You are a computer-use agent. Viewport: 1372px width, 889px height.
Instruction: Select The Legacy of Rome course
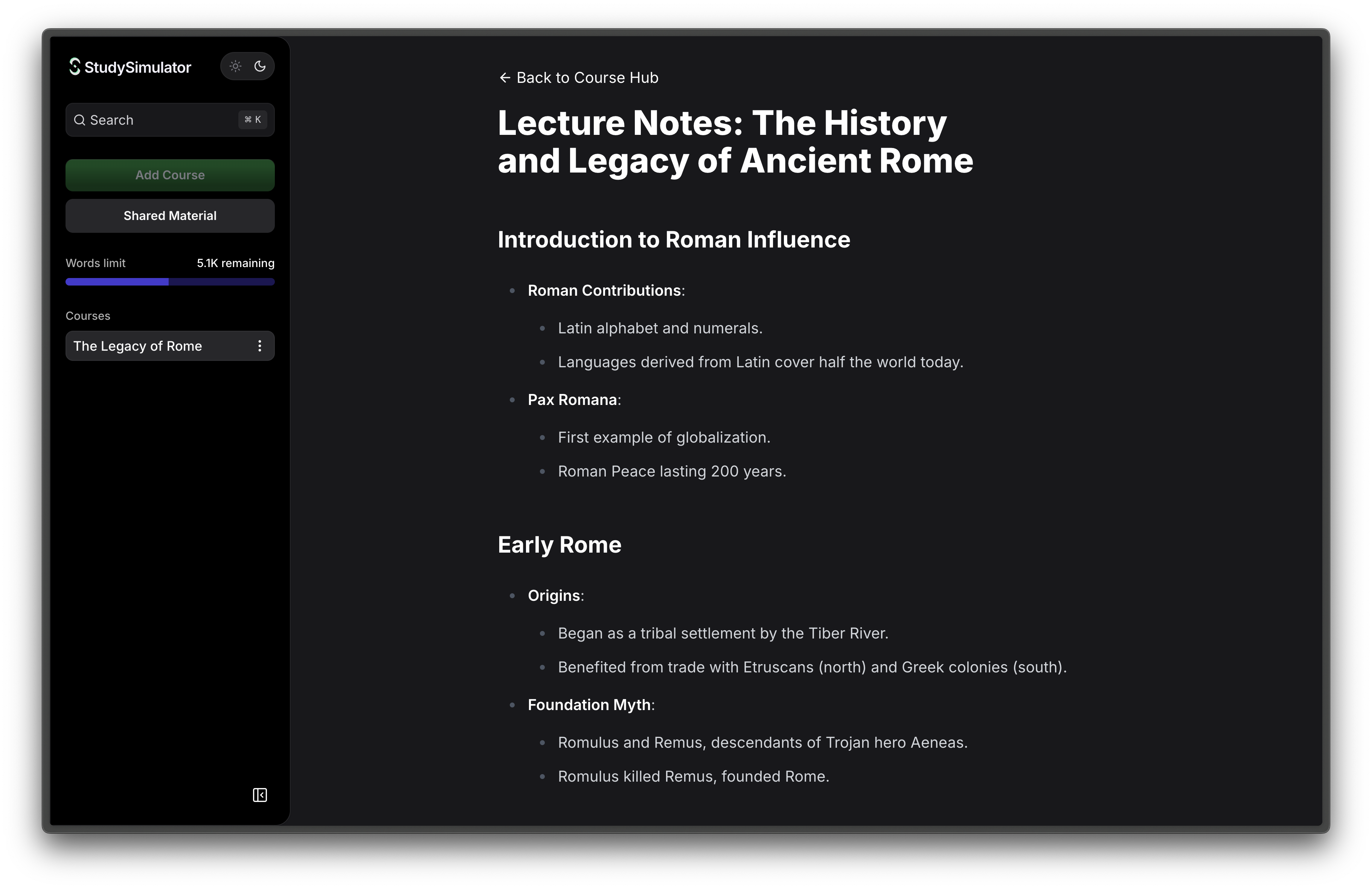click(x=138, y=346)
